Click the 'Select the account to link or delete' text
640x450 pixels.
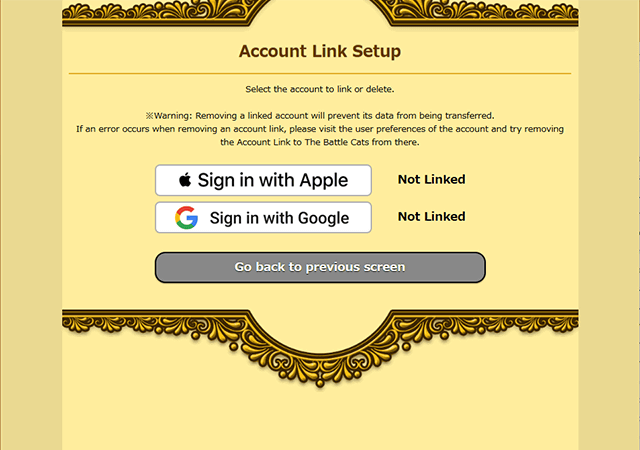(x=320, y=89)
